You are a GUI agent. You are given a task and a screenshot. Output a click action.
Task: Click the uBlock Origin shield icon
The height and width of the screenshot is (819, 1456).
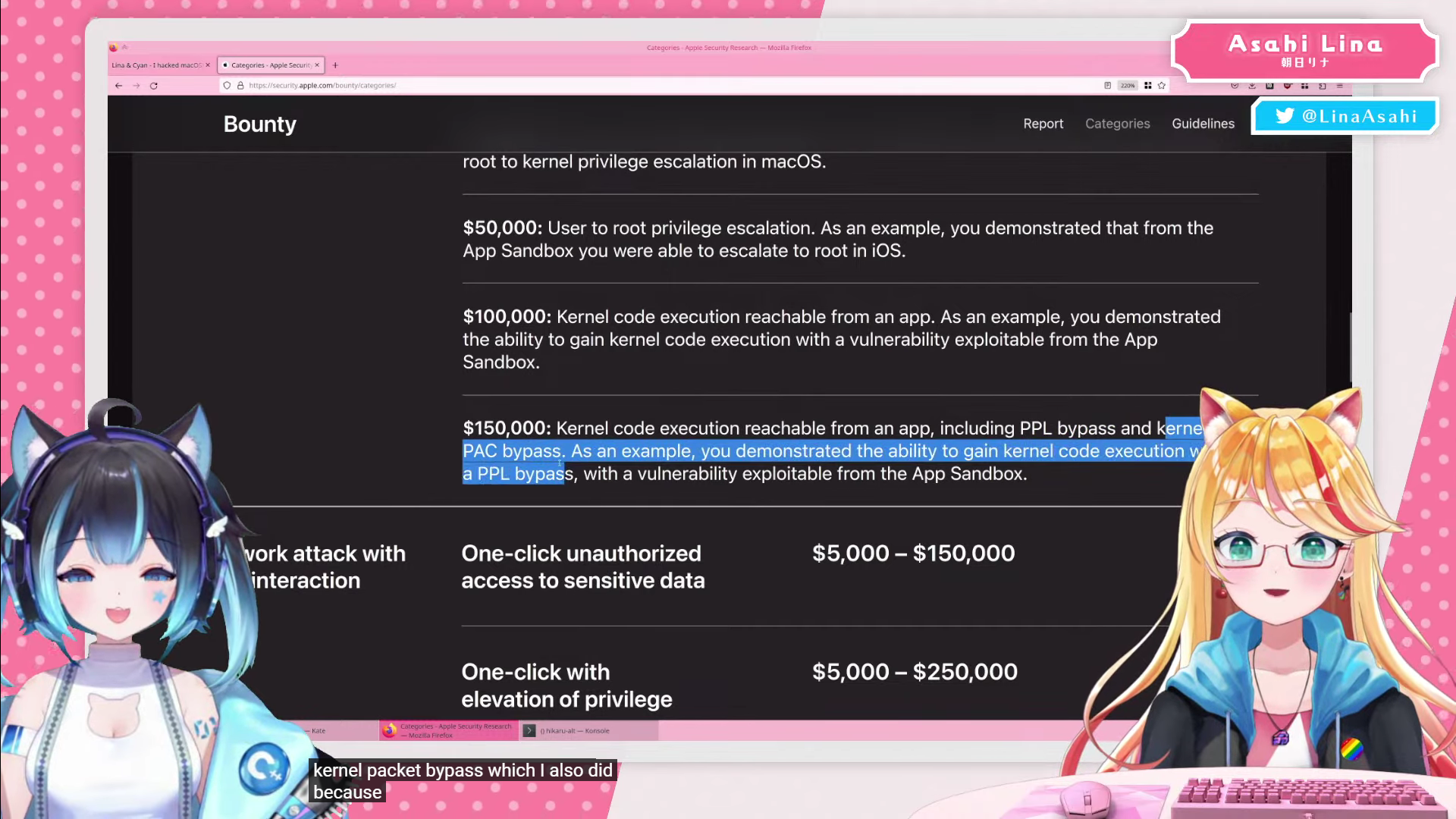pos(1288,85)
